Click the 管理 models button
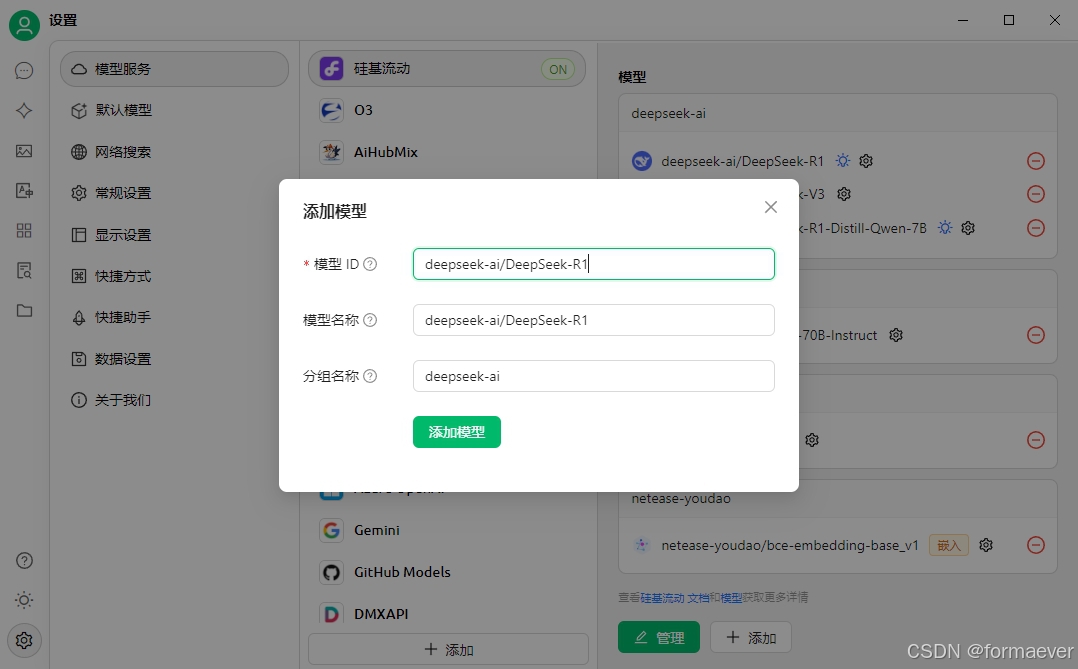The height and width of the screenshot is (669, 1078). pos(659,637)
